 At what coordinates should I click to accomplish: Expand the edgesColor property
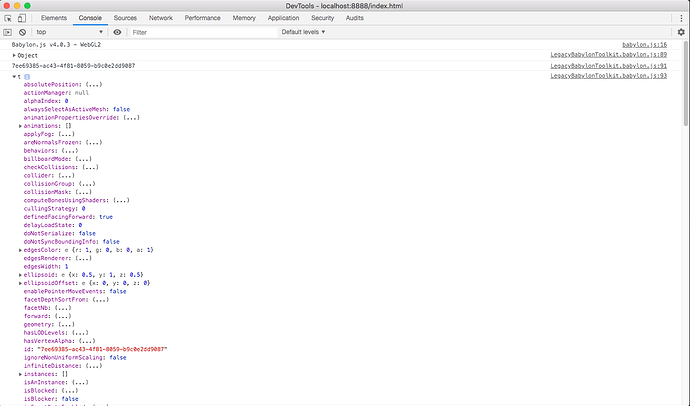[x=20, y=250]
